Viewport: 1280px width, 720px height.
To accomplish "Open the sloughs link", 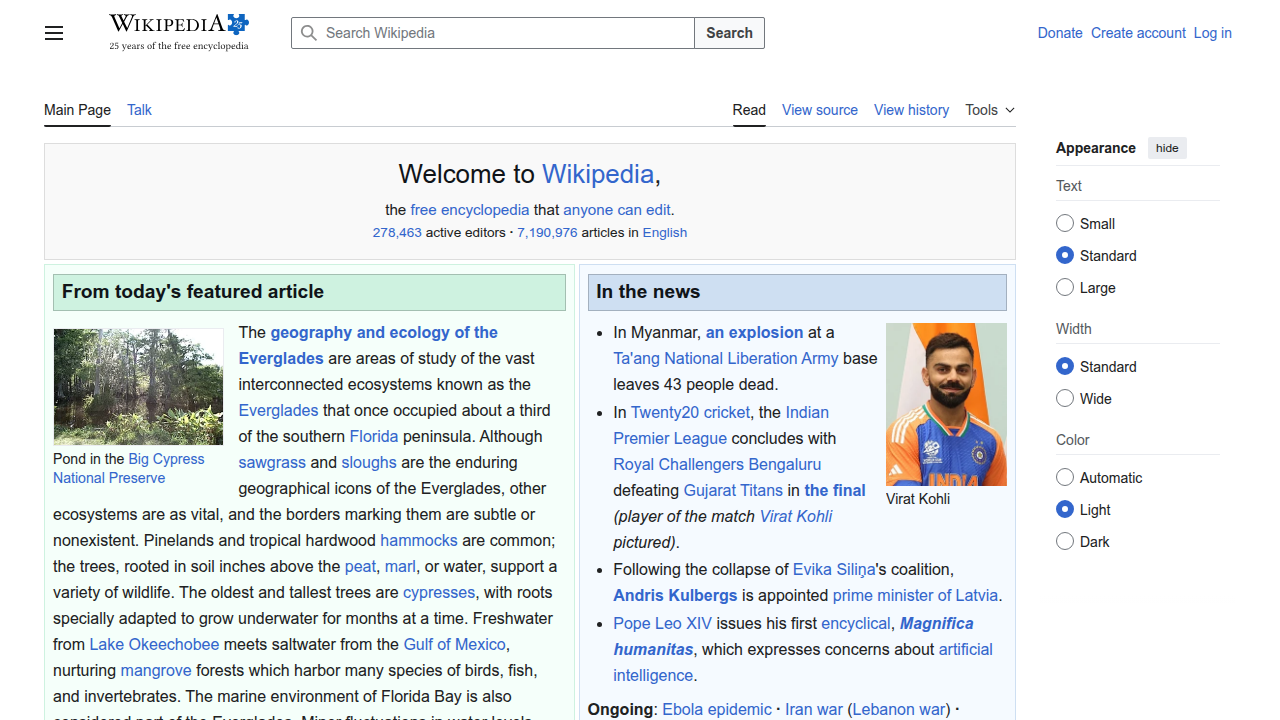I will click(369, 462).
